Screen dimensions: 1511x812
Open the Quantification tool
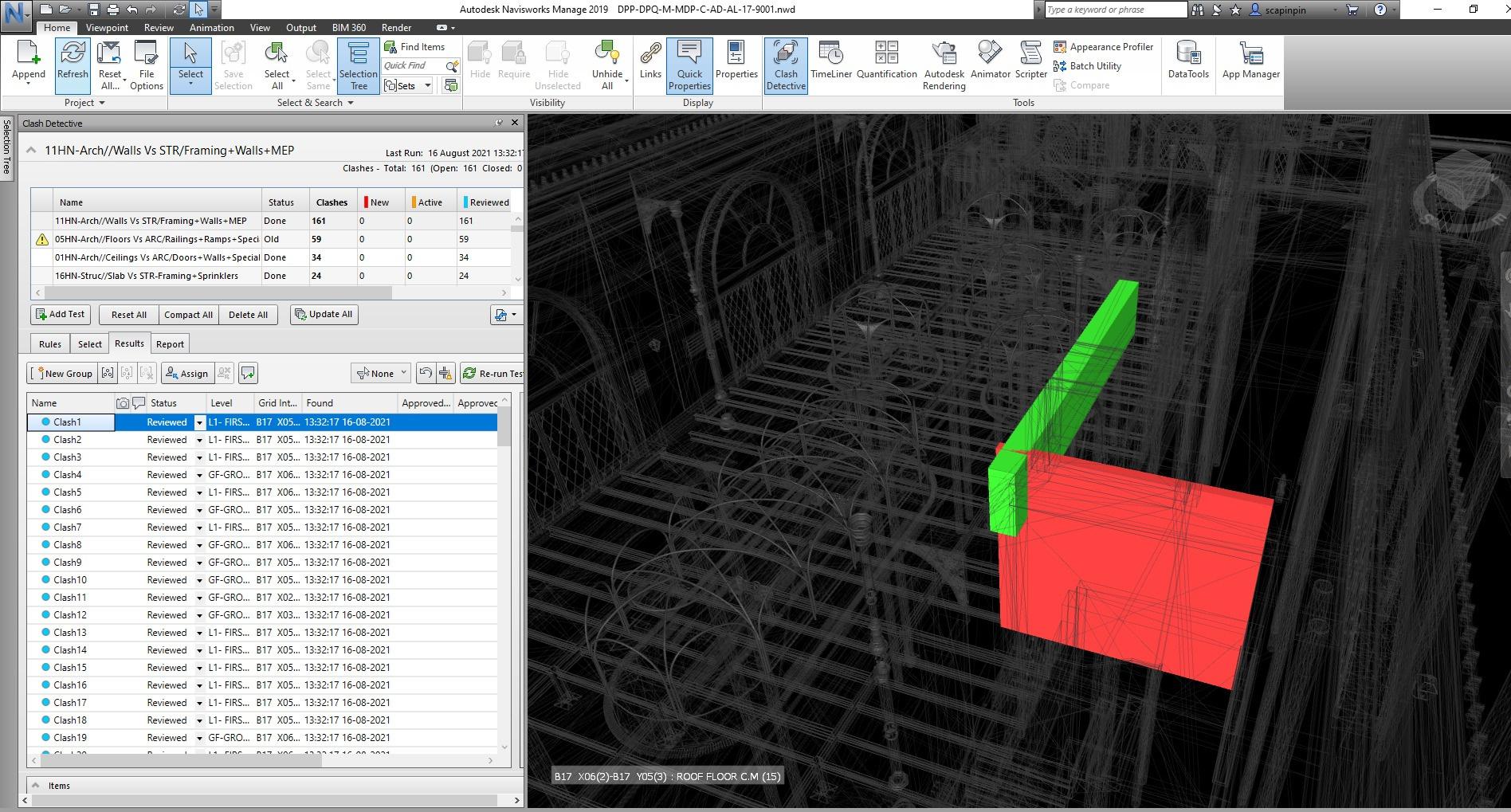(x=887, y=62)
